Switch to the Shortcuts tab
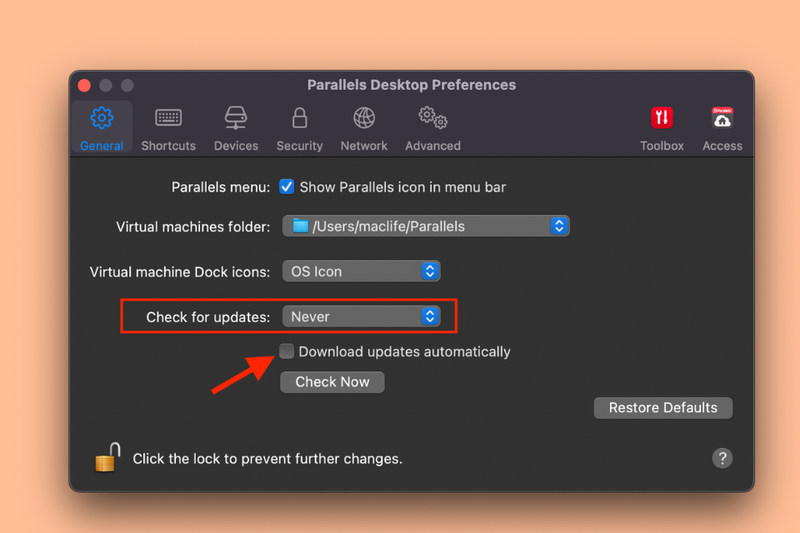Viewport: 800px width, 533px height. pyautogui.click(x=168, y=128)
